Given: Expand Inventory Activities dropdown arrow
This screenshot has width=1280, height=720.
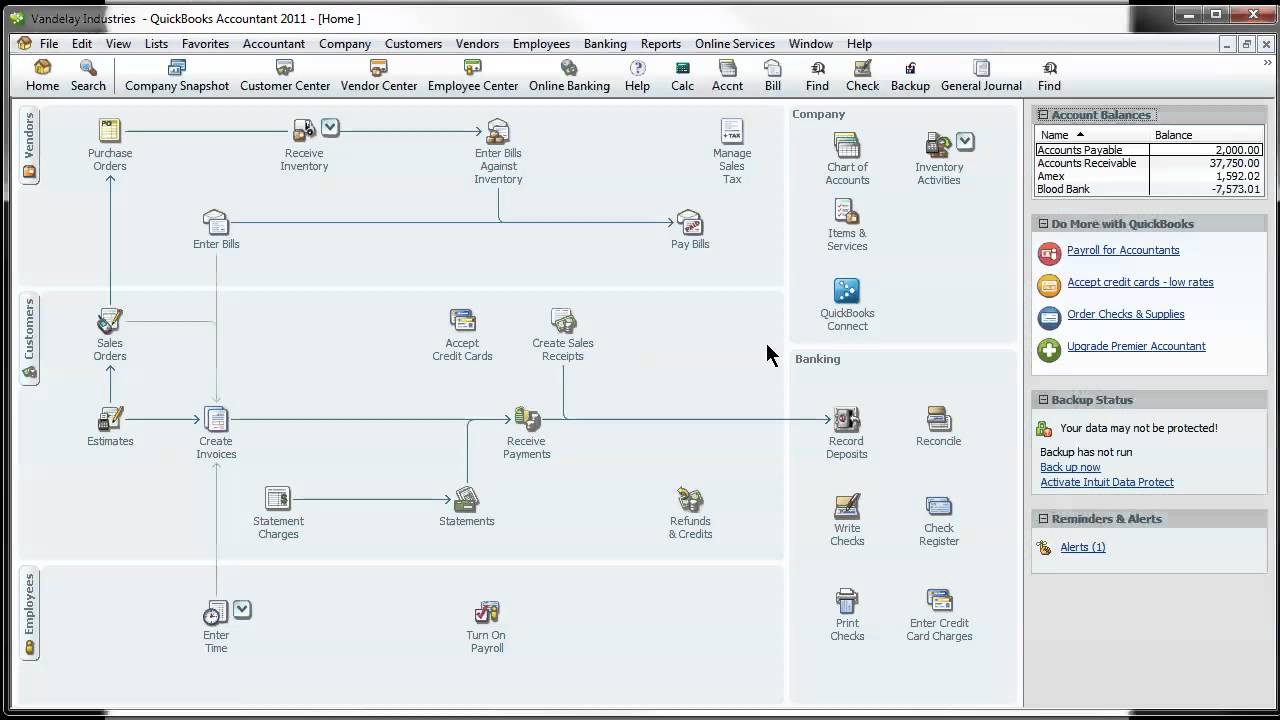Looking at the screenshot, I should [965, 141].
